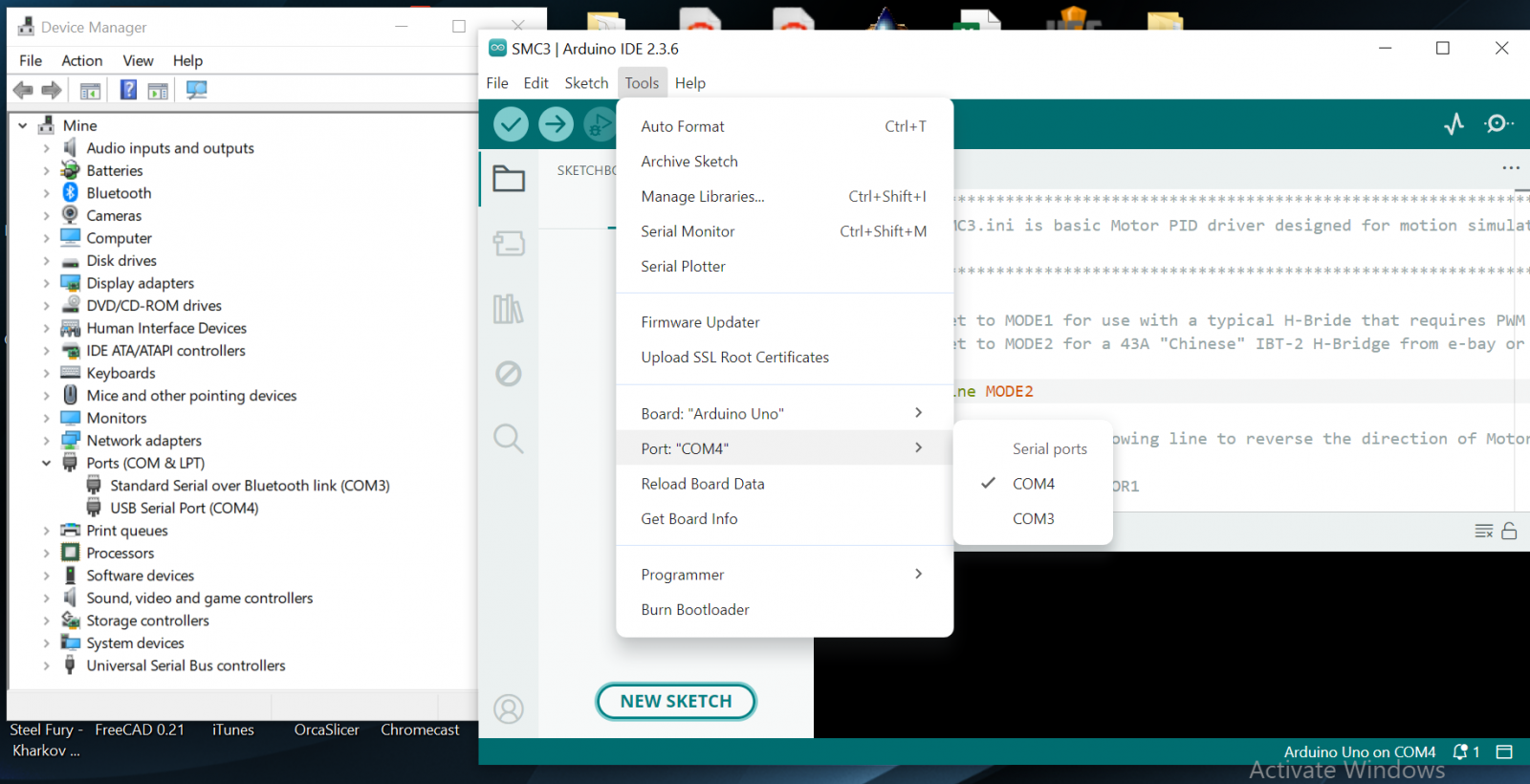Viewport: 1530px width, 784px height.
Task: Open the Chromecast desktop shortcut
Action: (x=420, y=730)
